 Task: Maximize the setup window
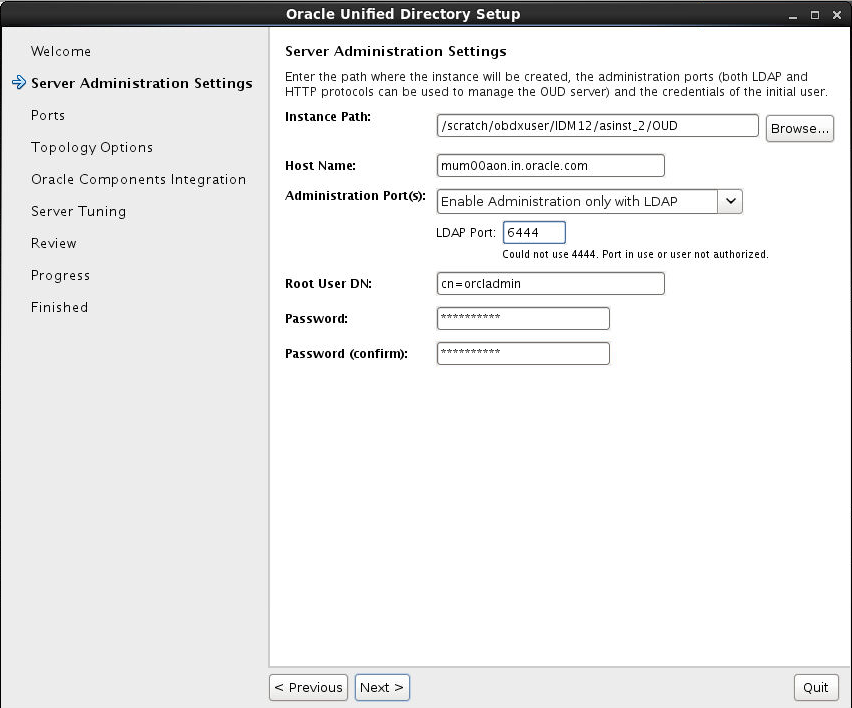815,15
